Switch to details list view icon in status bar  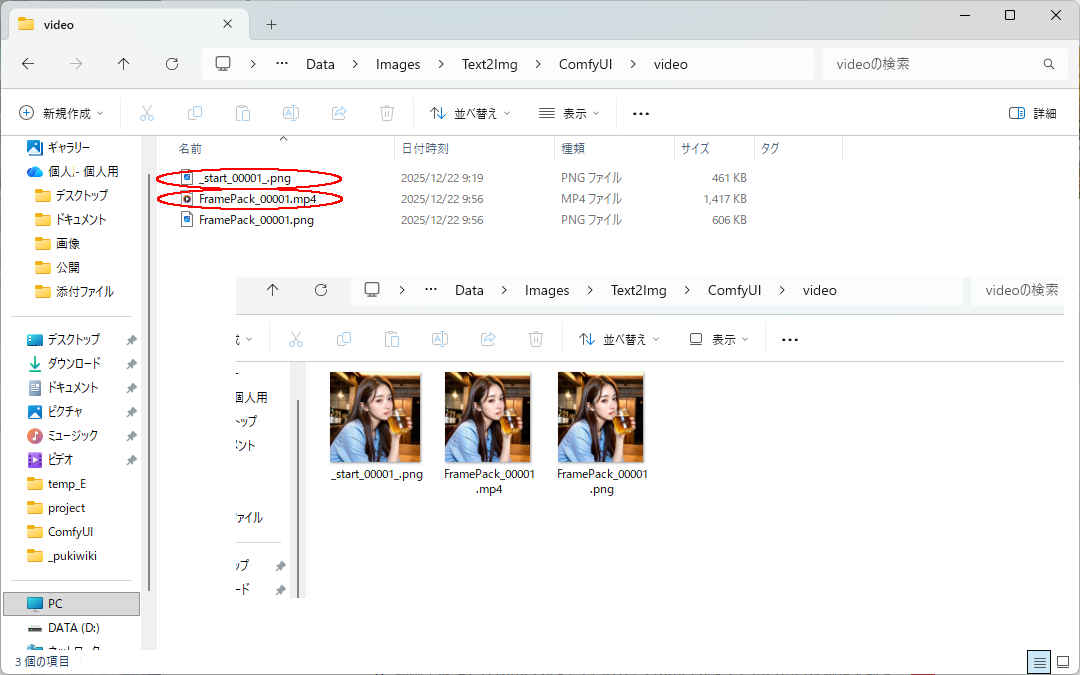(1040, 661)
